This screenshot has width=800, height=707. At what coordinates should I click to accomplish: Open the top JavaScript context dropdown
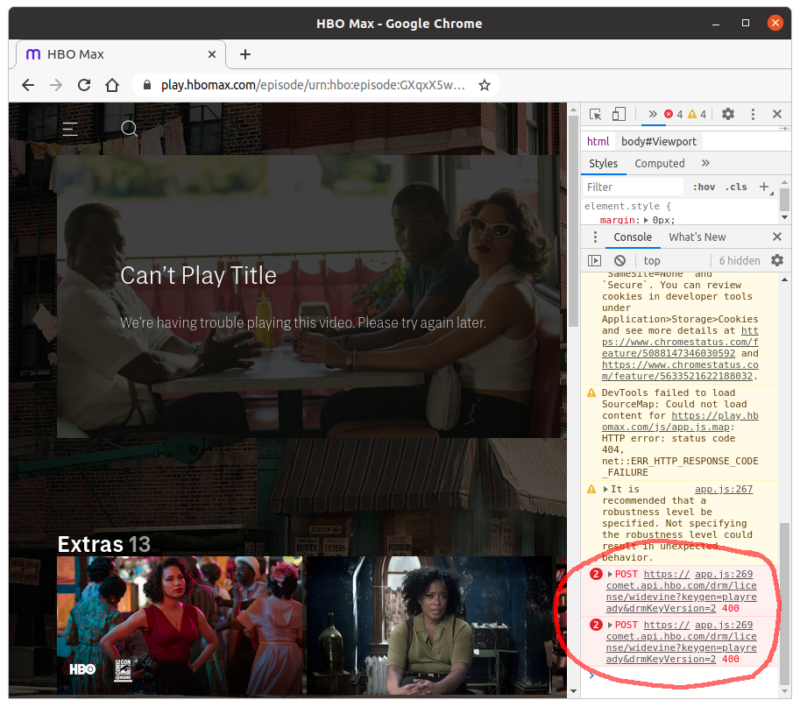pyautogui.click(x=654, y=260)
